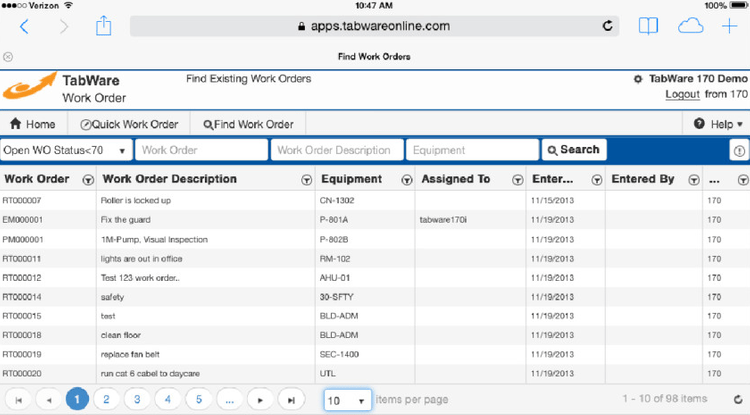Screen dimensions: 750x415
Task: Click the 'clean floor' description
Action: click(x=121, y=335)
